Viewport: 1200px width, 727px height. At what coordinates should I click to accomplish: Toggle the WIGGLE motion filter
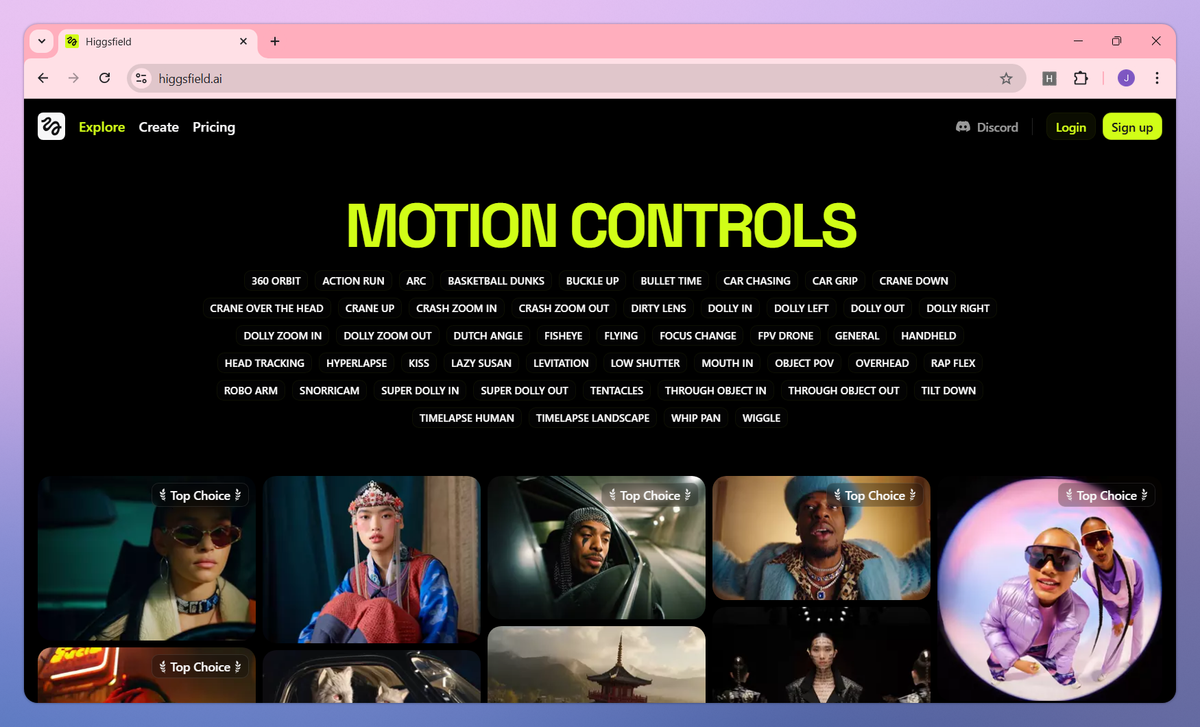pyautogui.click(x=761, y=418)
